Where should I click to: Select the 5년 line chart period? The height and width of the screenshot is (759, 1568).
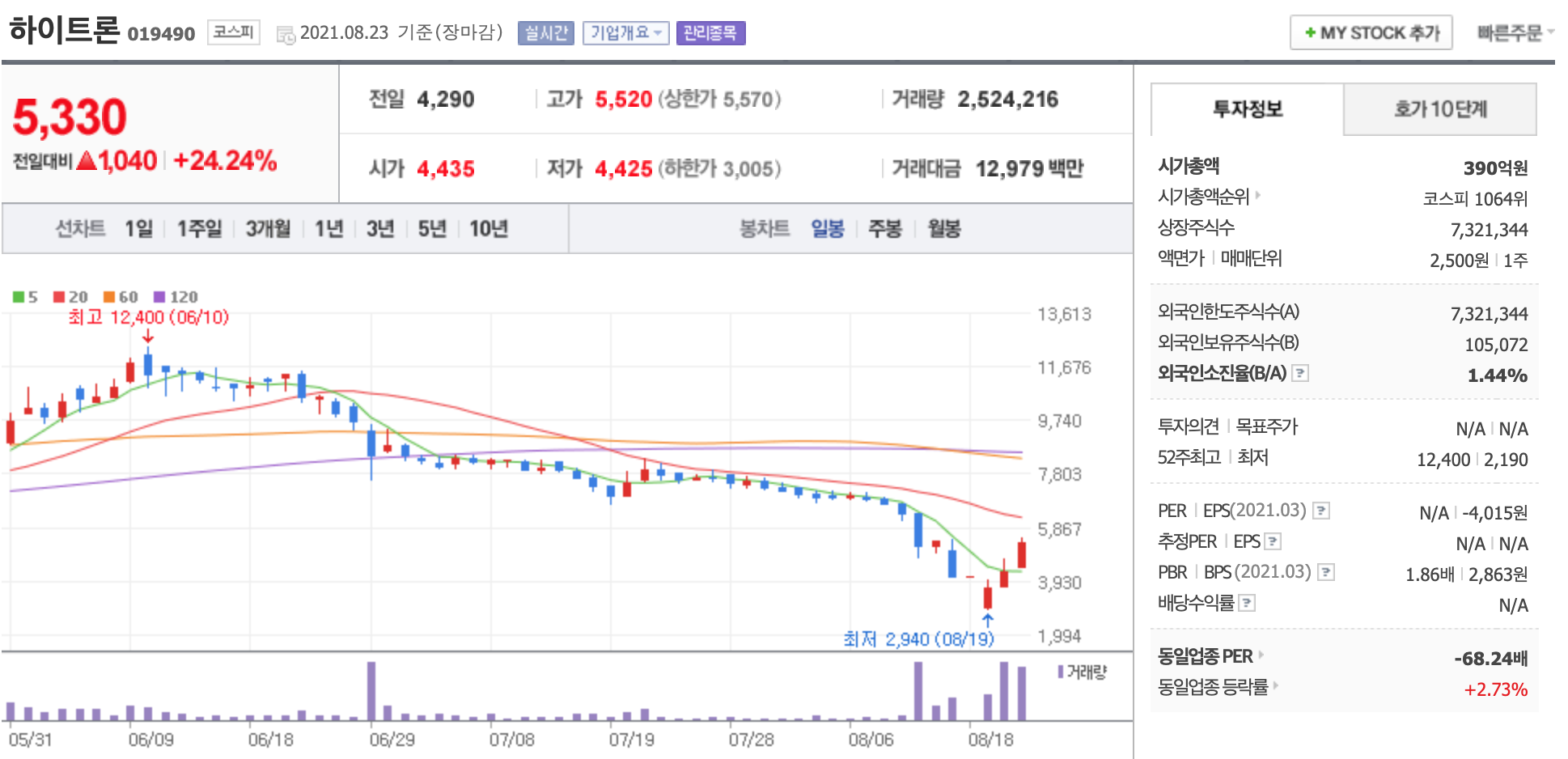[431, 229]
